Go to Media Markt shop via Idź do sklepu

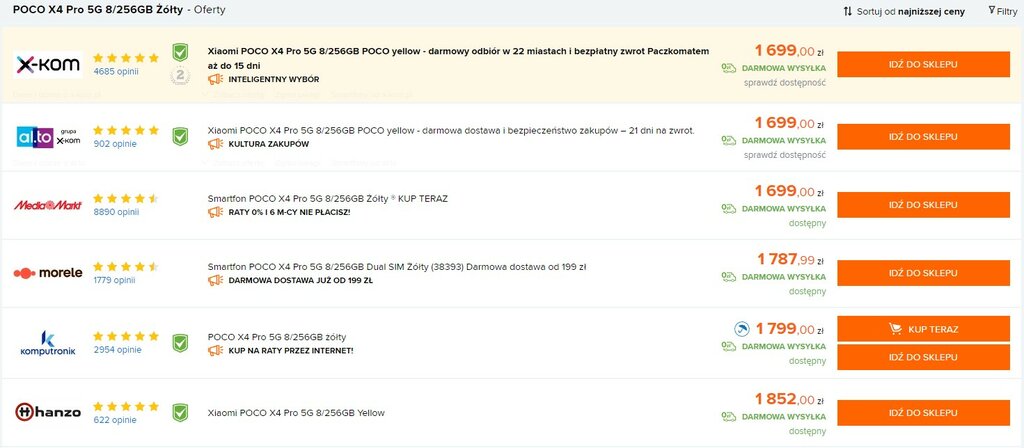923,205
